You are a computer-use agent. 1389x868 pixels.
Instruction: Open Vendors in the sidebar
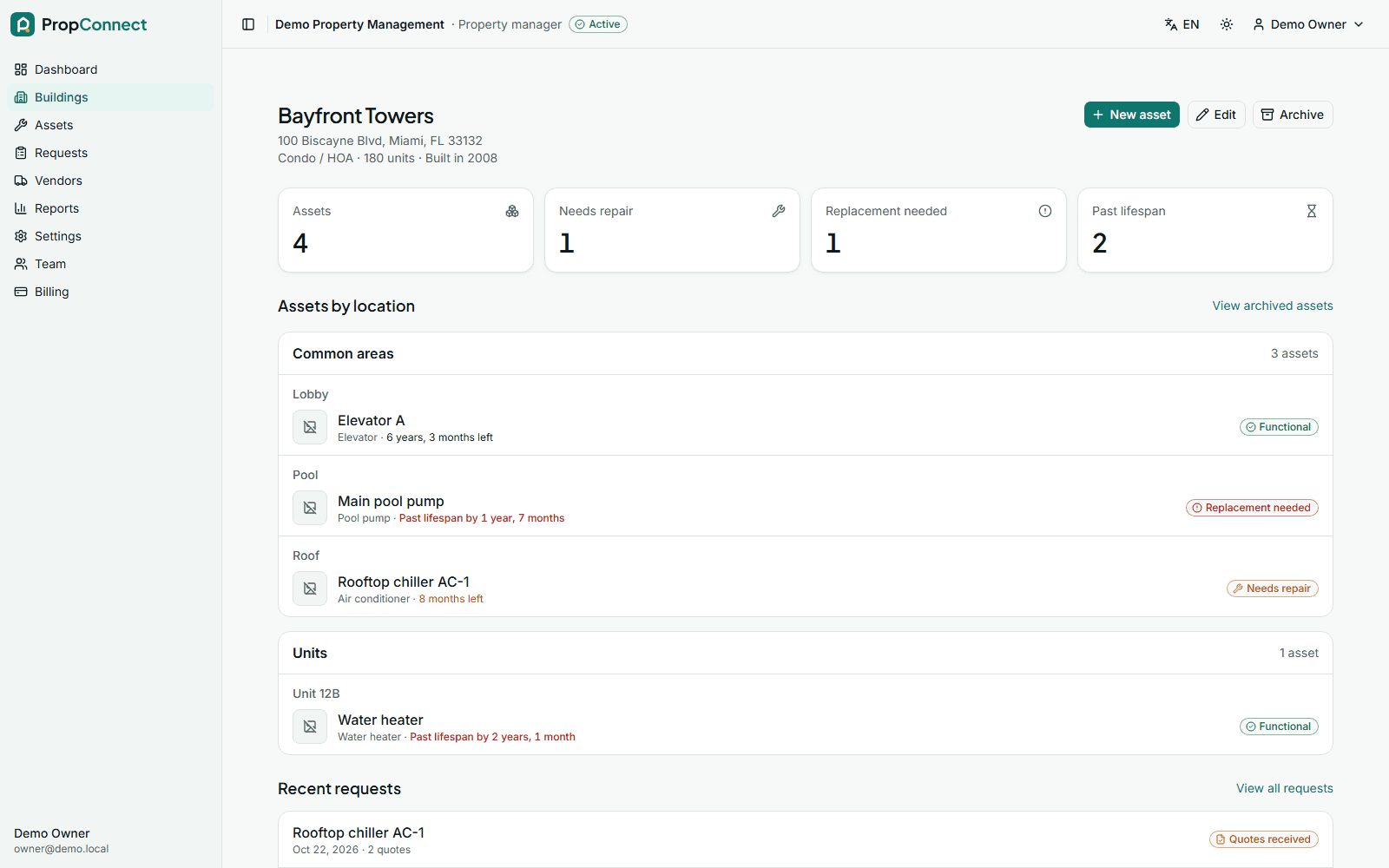(110, 181)
